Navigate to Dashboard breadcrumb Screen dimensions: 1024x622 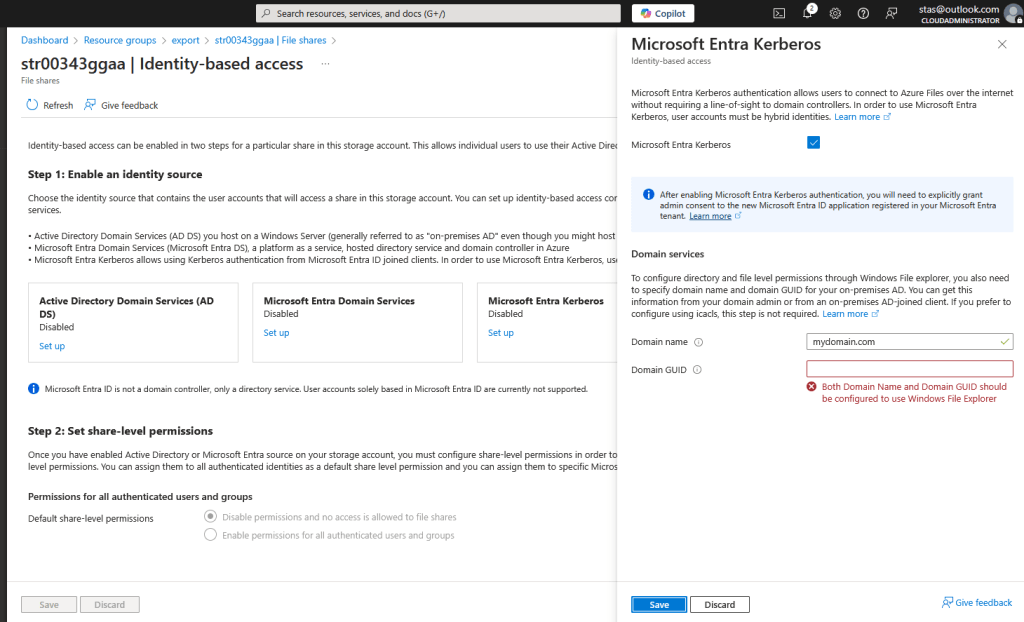click(45, 40)
